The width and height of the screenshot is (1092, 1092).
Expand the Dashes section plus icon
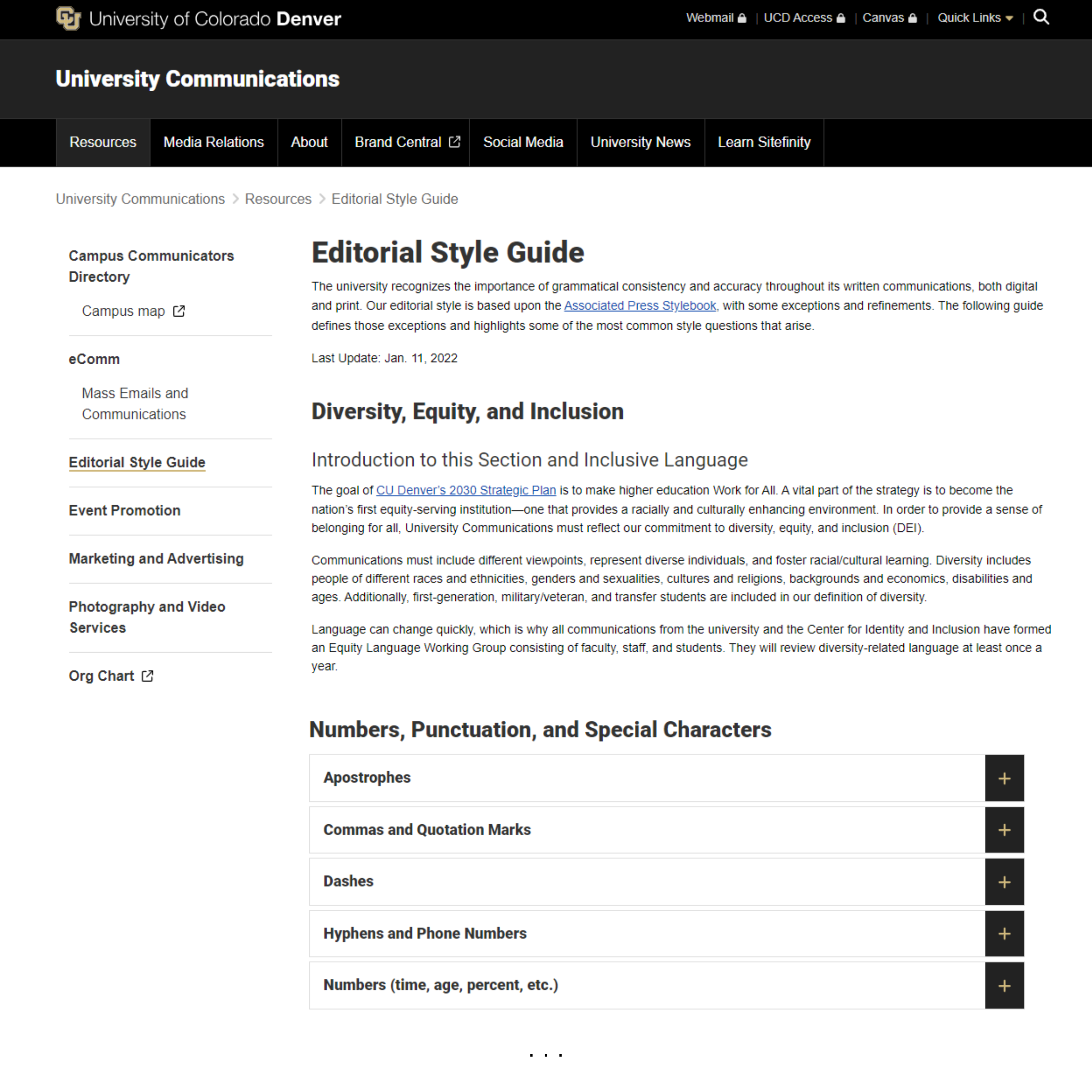(x=1004, y=882)
